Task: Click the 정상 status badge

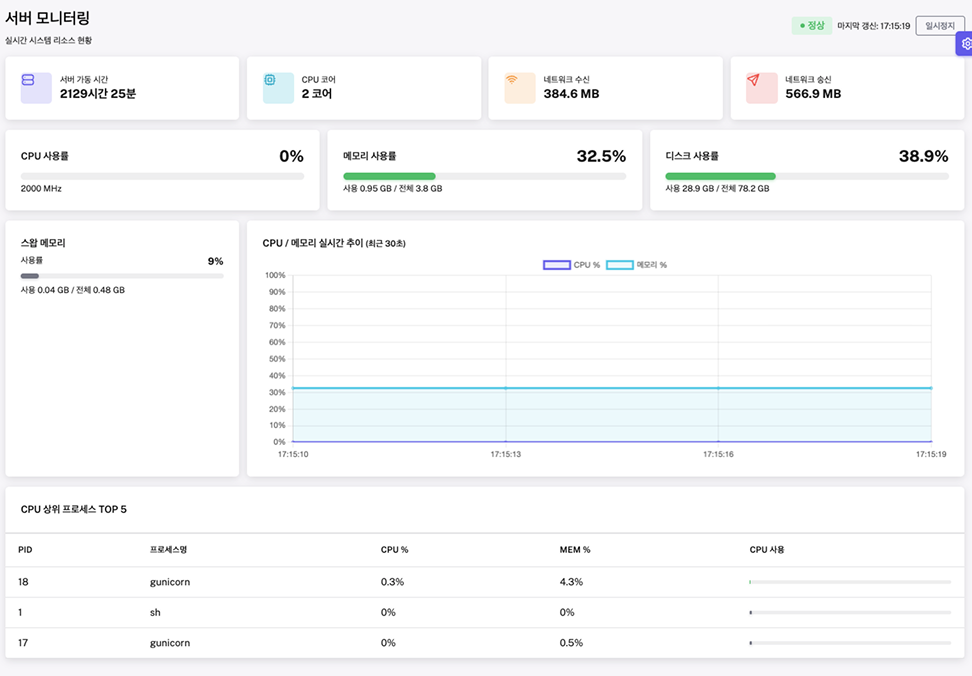Action: pos(811,25)
